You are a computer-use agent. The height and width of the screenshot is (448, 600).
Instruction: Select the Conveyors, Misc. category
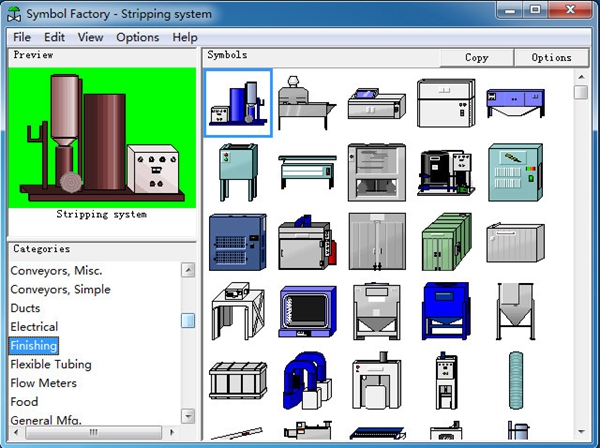point(56,270)
